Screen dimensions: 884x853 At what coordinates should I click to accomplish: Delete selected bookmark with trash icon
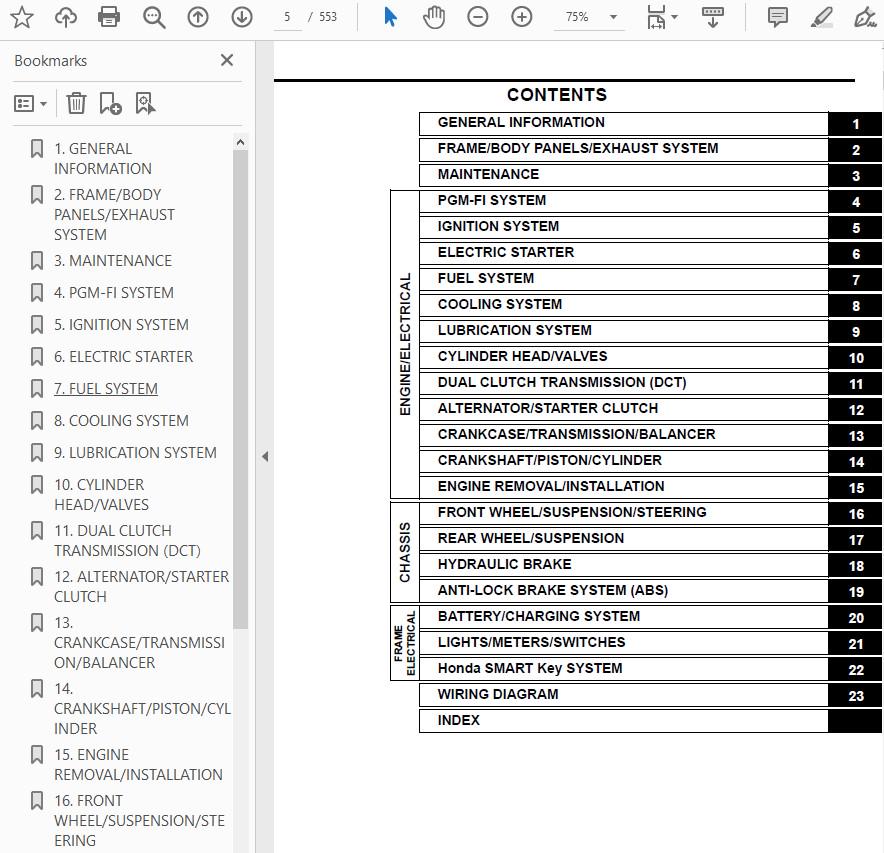click(x=76, y=104)
